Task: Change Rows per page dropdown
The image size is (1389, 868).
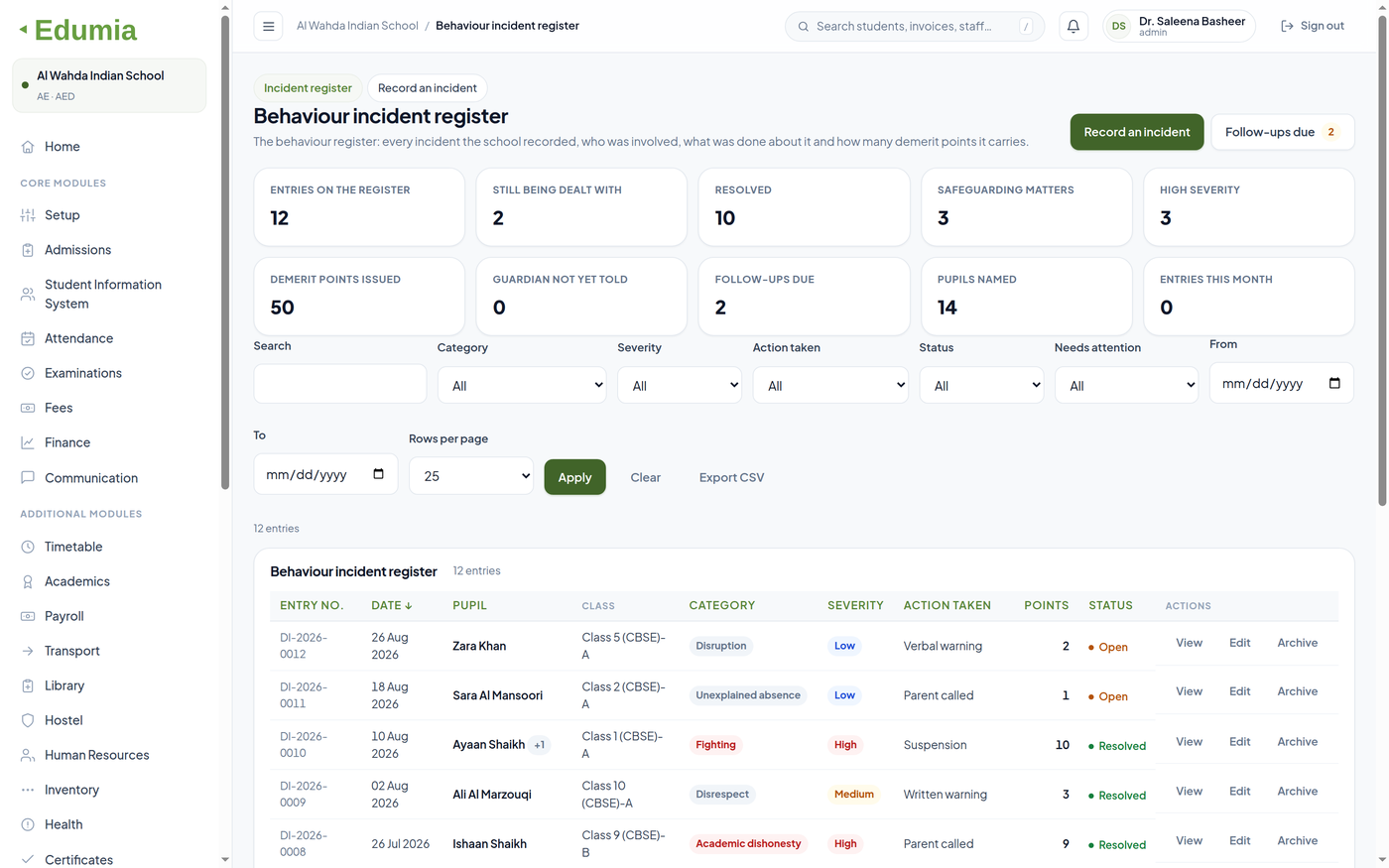Action: (x=471, y=475)
